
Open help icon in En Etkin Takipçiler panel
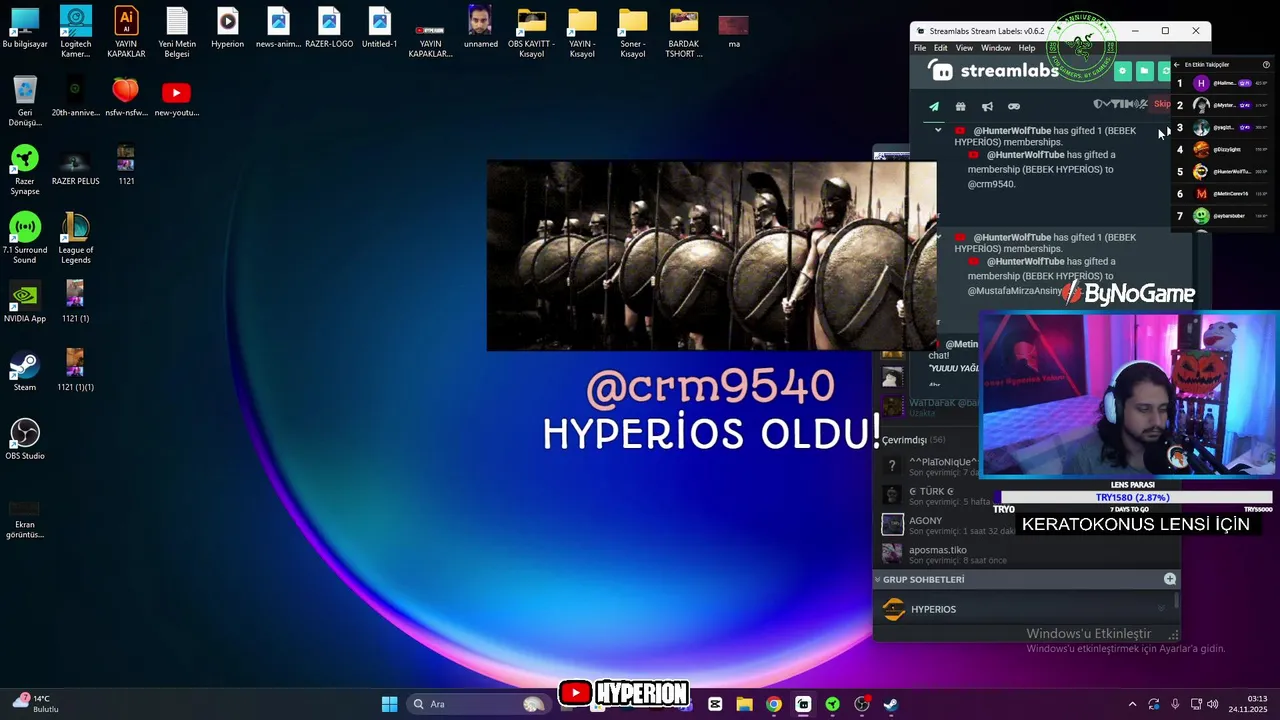(x=1266, y=65)
